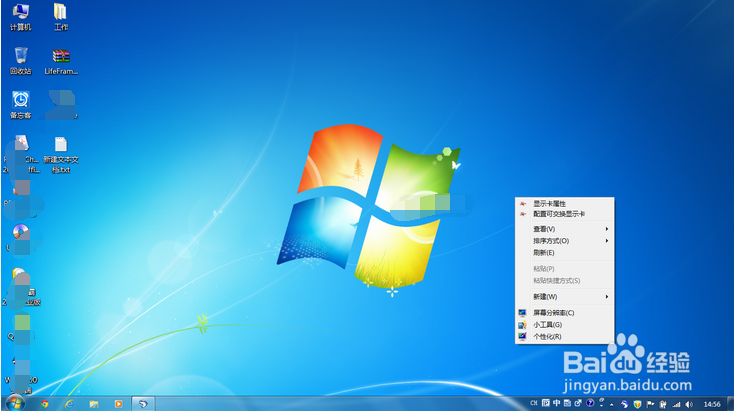Select the 计算机 desktop icon
The width and height of the screenshot is (734, 411).
point(21,17)
